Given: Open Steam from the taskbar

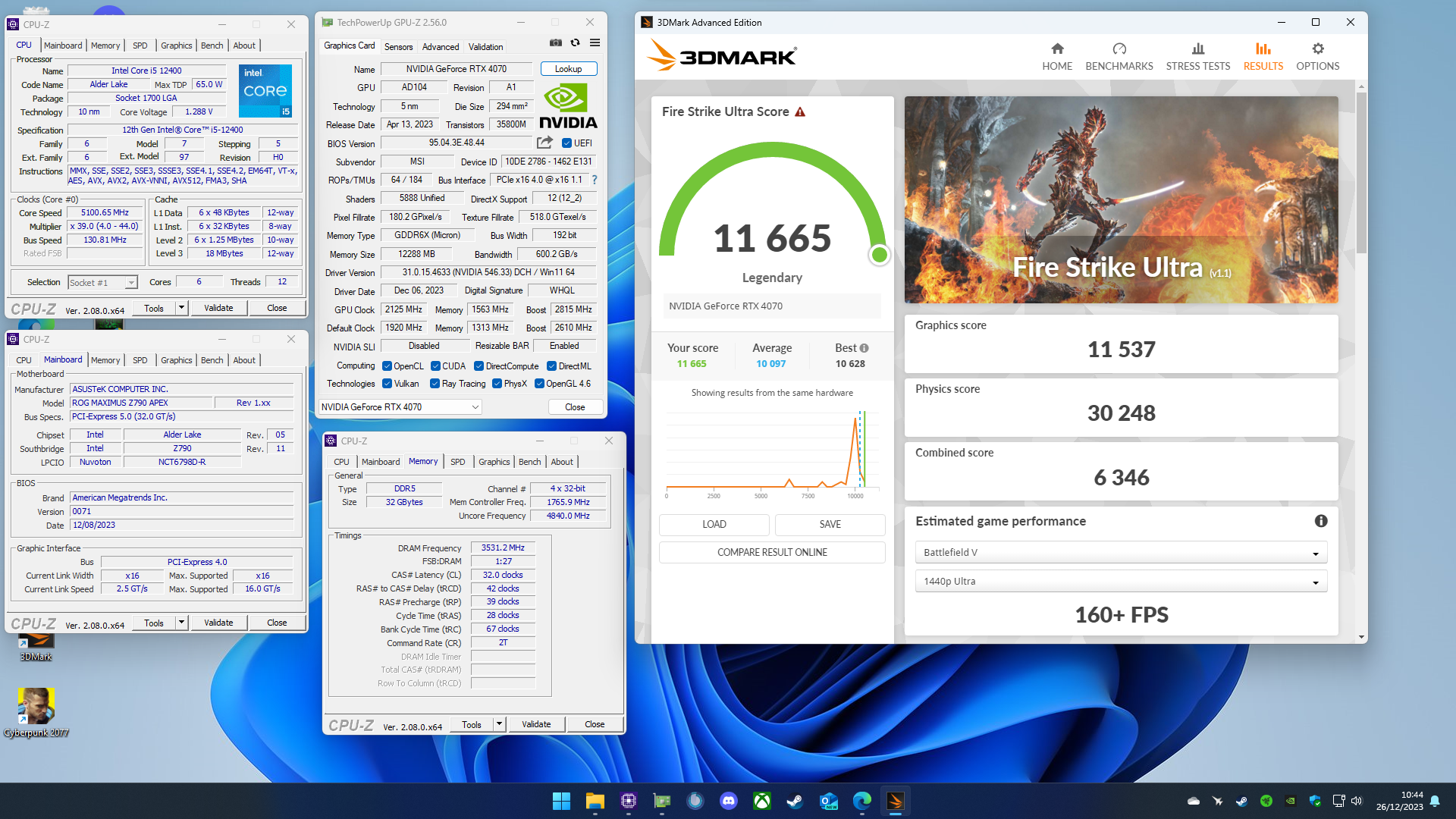Looking at the screenshot, I should pyautogui.click(x=795, y=801).
